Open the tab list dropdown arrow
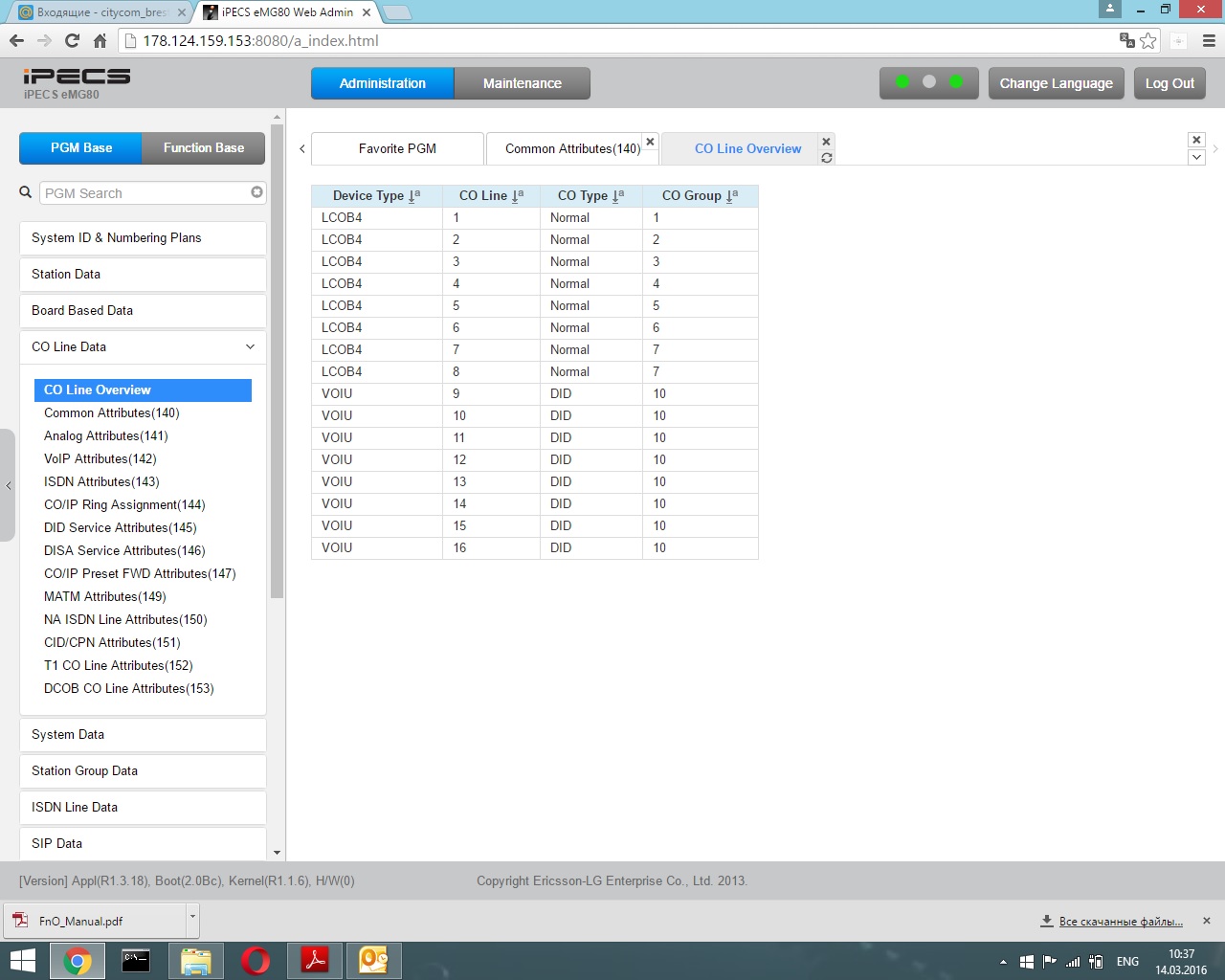The image size is (1225, 980). point(1196,157)
